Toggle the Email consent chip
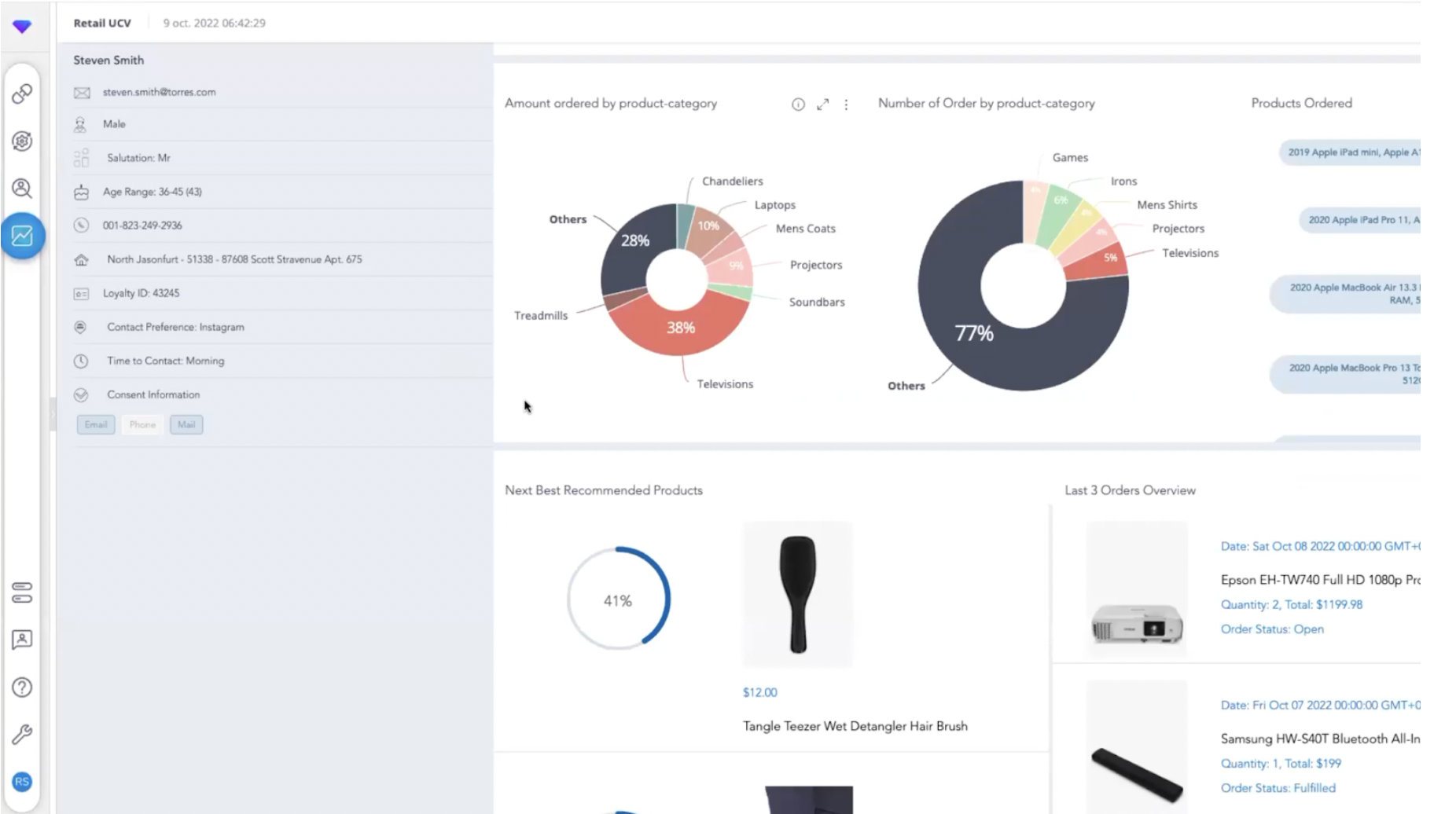This screenshot has height=814, width=1456. click(96, 424)
